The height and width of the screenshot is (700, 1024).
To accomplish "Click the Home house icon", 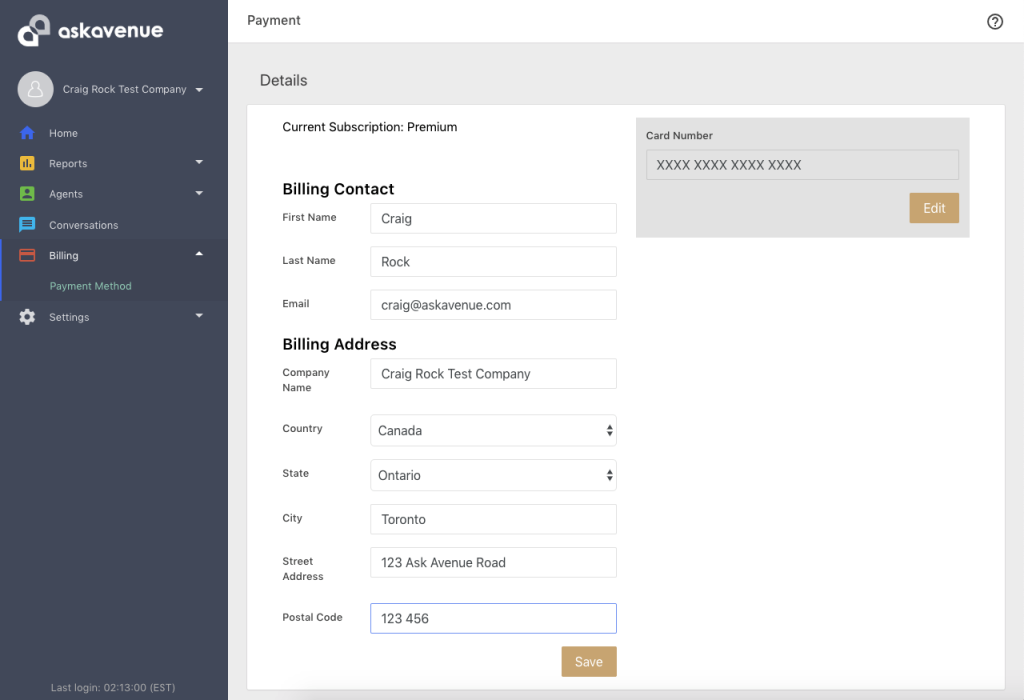I will tap(27, 133).
